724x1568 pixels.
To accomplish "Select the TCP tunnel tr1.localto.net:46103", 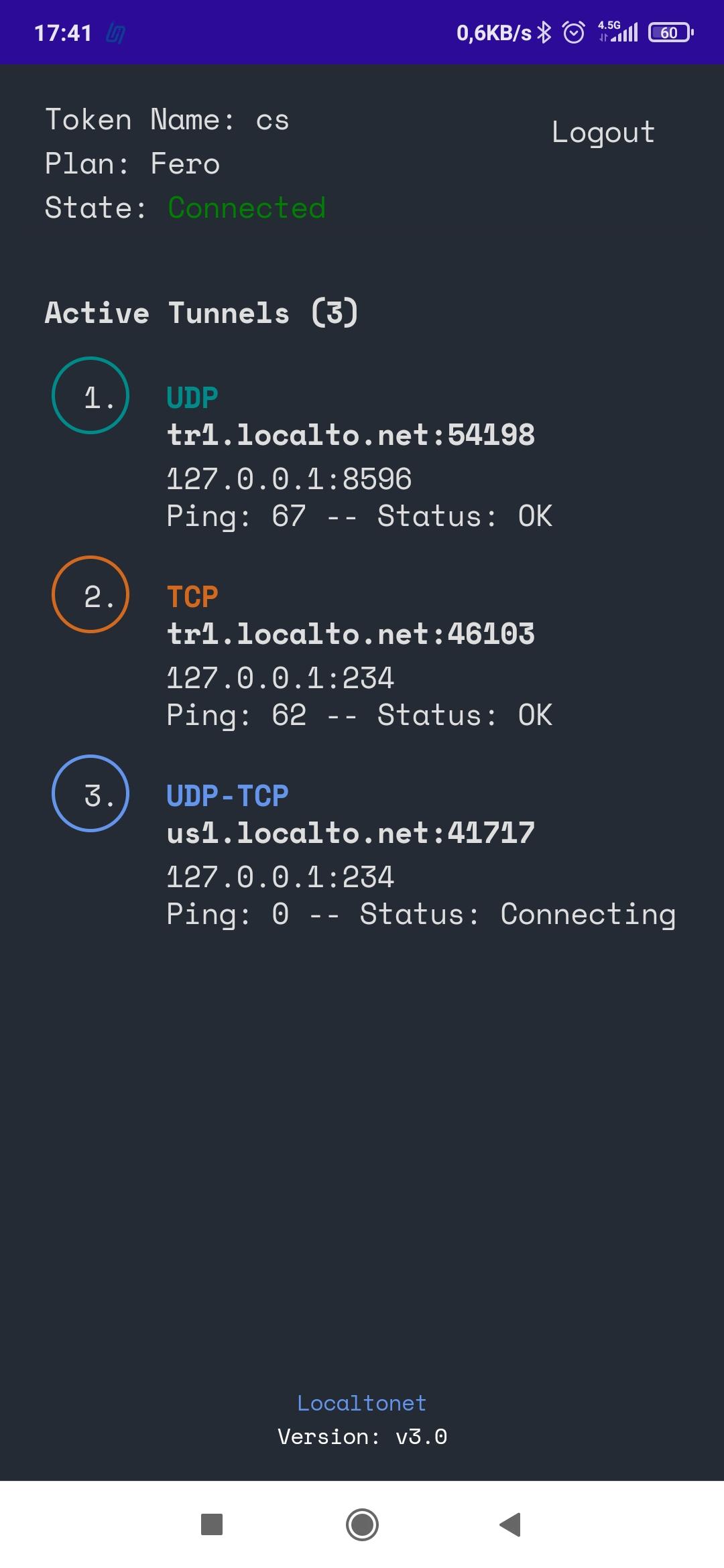I will pyautogui.click(x=351, y=634).
